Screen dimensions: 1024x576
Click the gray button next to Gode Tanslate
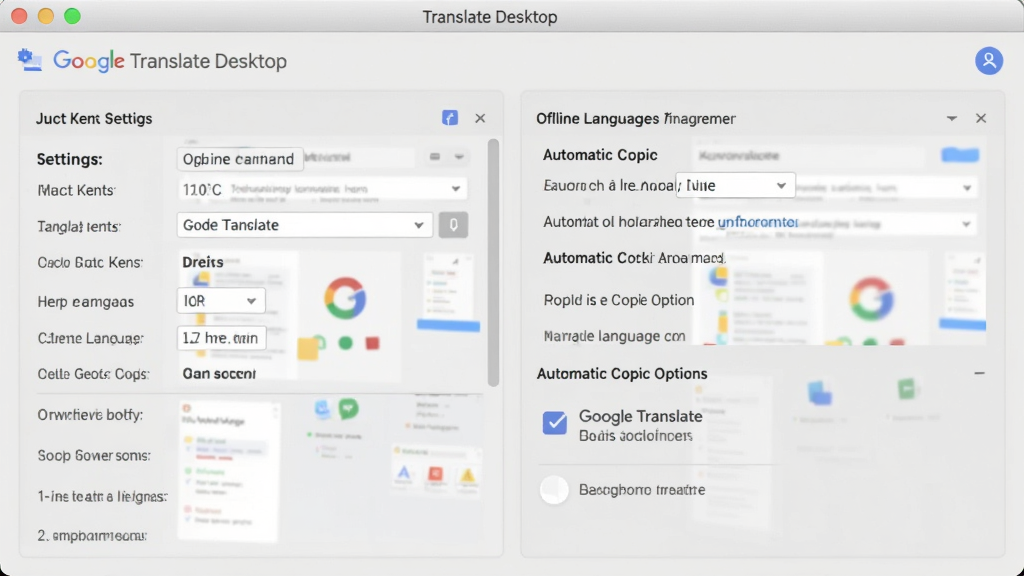coord(453,225)
